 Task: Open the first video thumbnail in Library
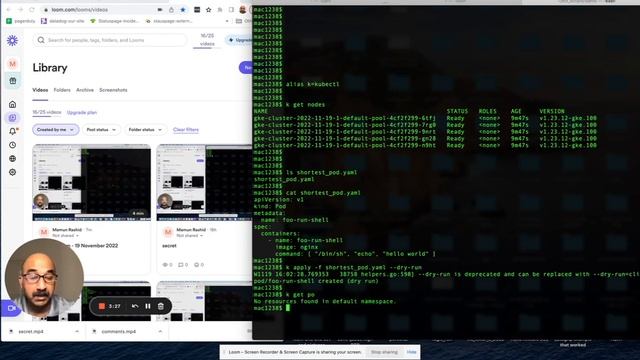[91, 182]
